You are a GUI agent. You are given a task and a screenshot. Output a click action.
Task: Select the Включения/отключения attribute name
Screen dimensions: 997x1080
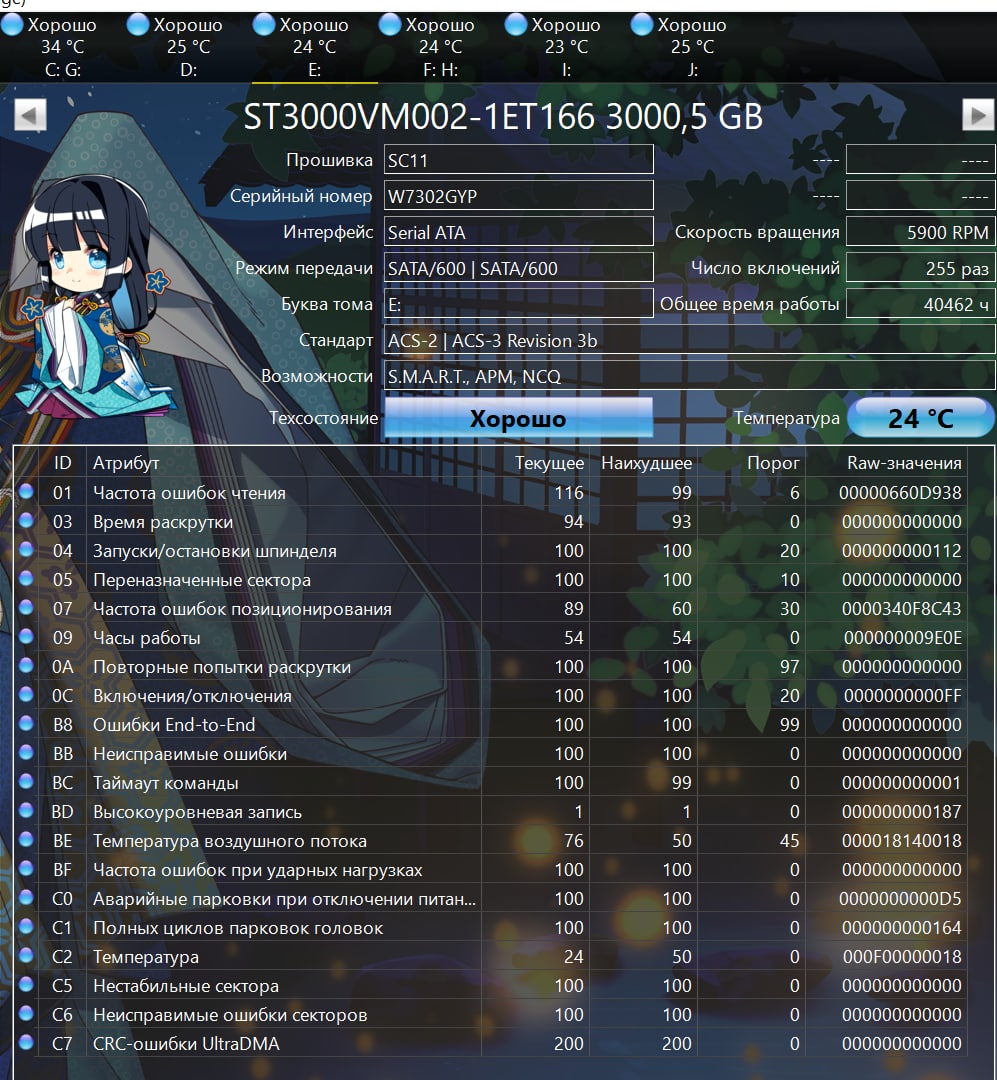coord(192,696)
